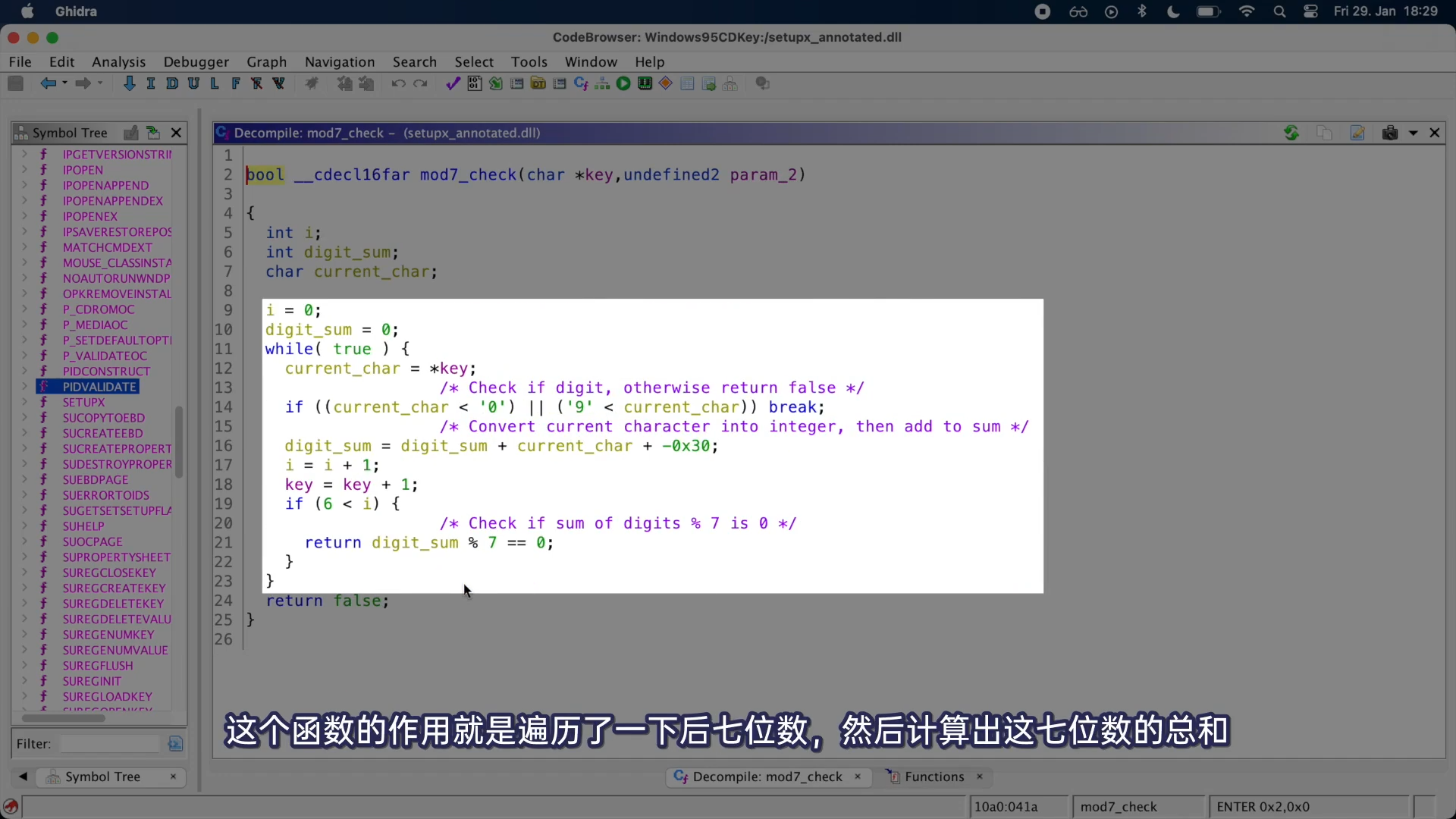This screenshot has height=819, width=1456.
Task: Click the Symbol Tree Filter text field
Action: (111, 744)
